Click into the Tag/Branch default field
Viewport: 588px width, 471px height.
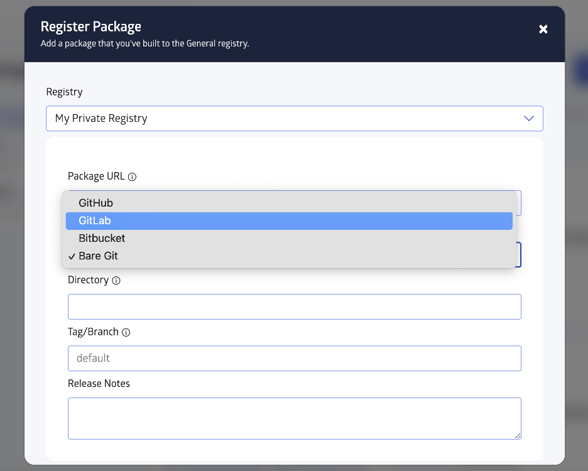(294, 358)
